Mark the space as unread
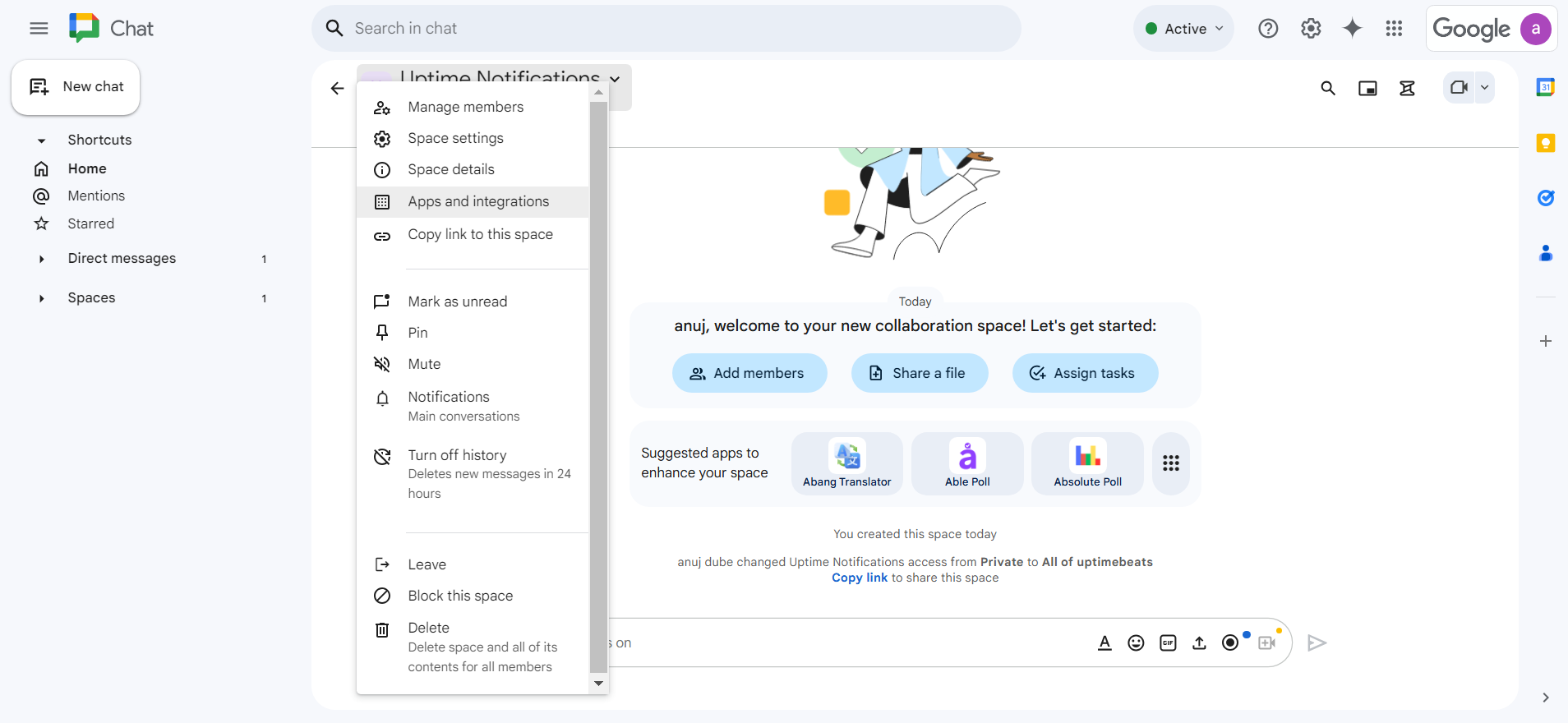This screenshot has height=723, width=1568. (x=473, y=302)
